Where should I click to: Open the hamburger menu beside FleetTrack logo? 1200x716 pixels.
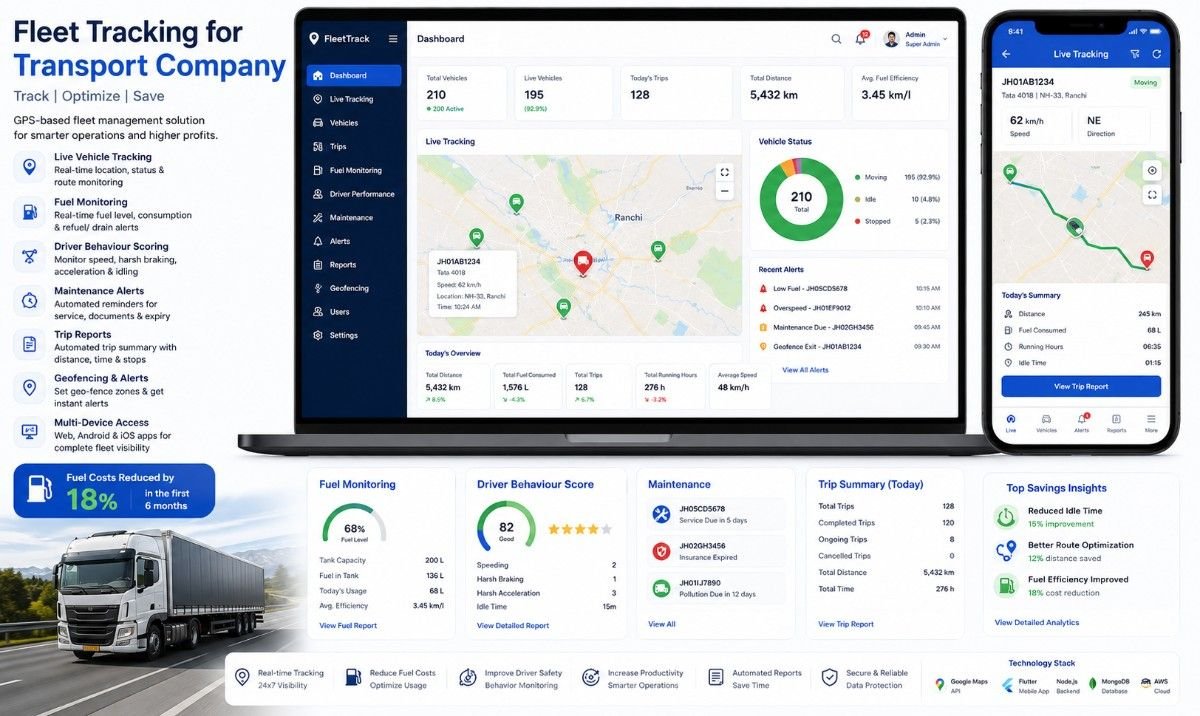[393, 39]
